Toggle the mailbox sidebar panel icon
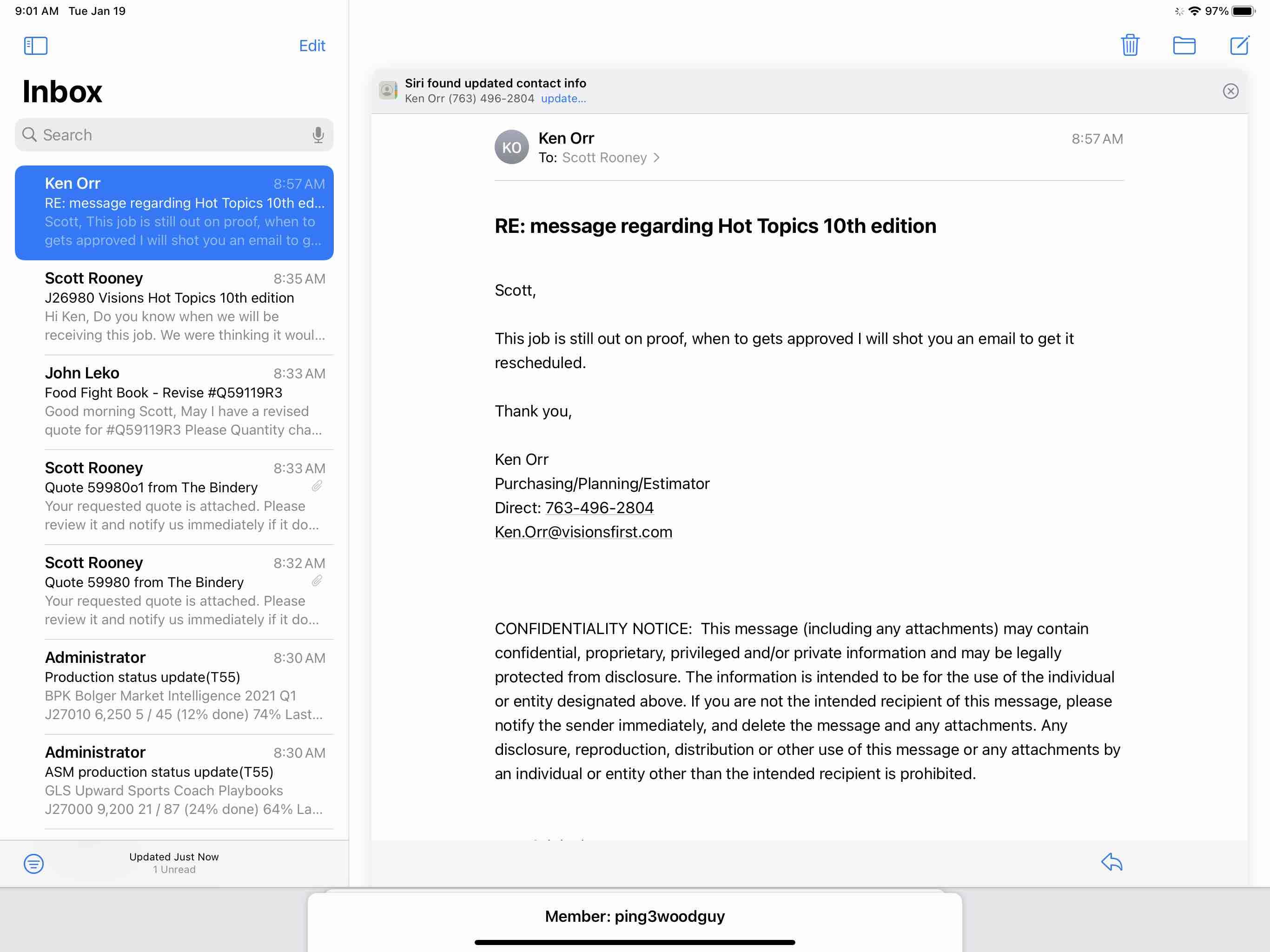The height and width of the screenshot is (952, 1270). tap(36, 46)
